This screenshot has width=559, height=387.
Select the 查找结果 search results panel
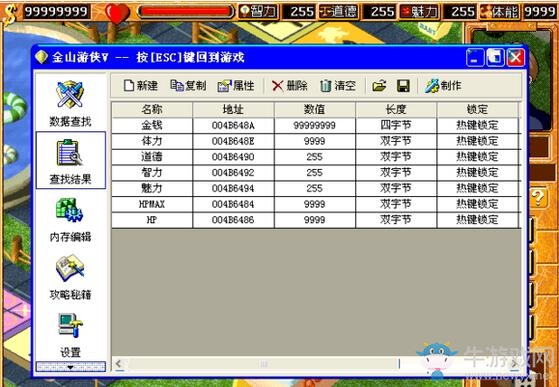click(71, 160)
